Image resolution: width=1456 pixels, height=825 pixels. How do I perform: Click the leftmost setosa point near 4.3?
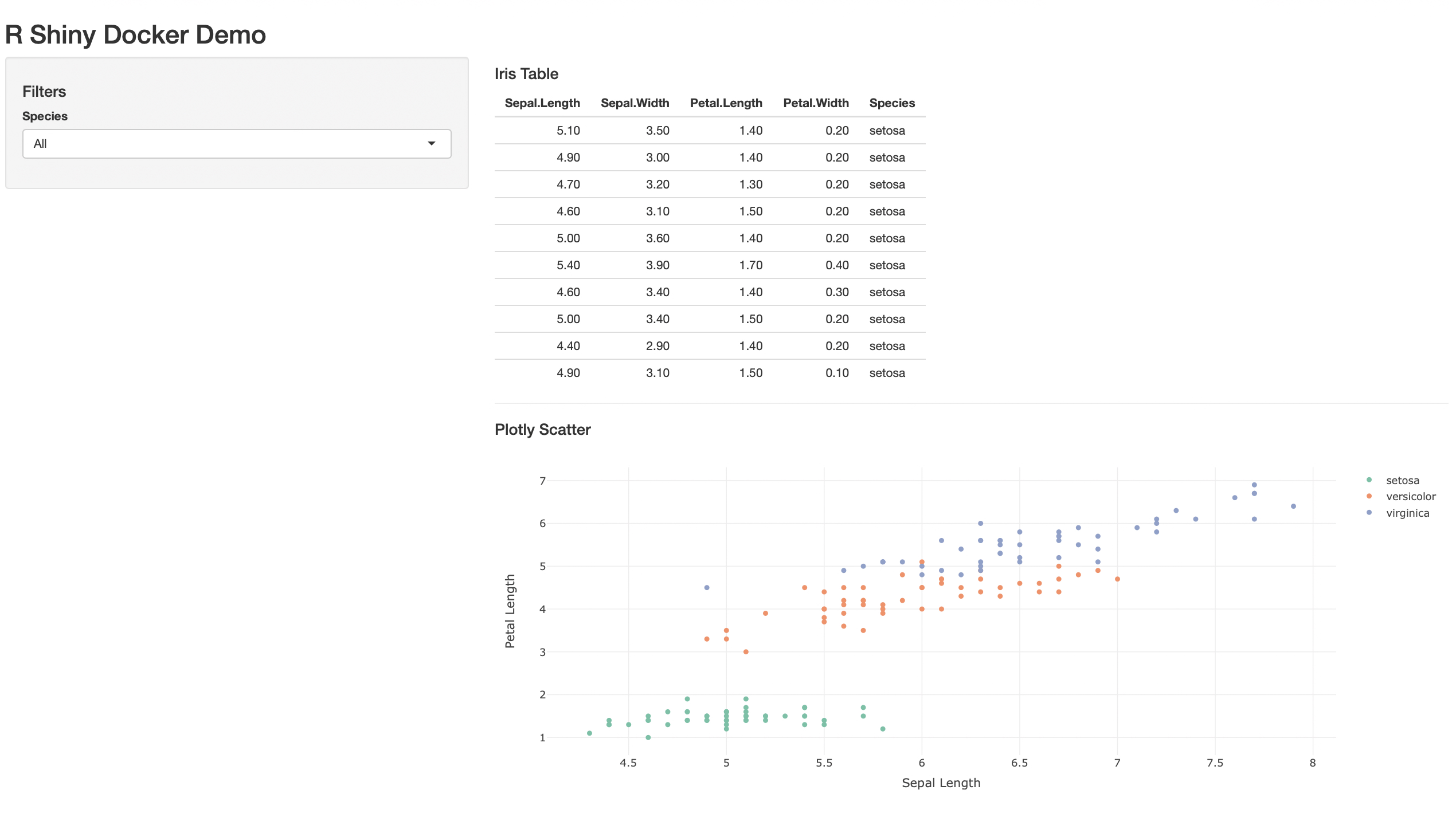[589, 733]
